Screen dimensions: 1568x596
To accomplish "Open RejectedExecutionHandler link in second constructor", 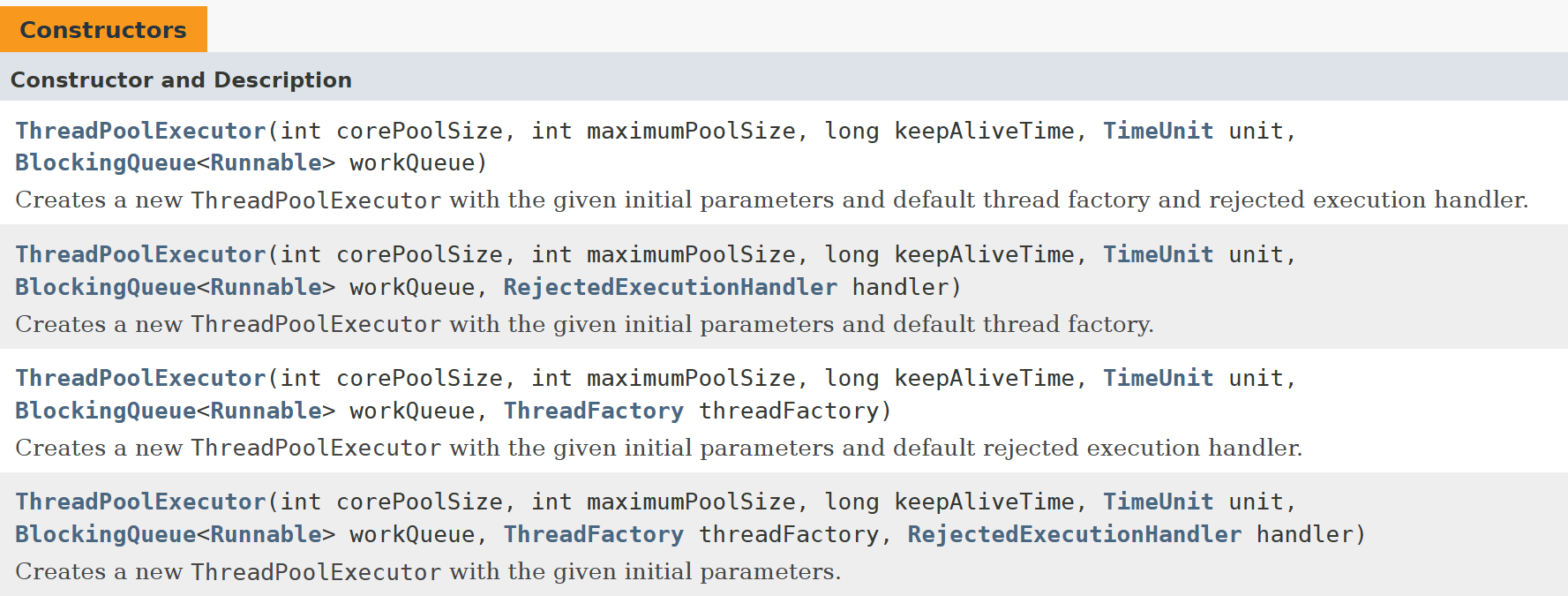I will 671,287.
